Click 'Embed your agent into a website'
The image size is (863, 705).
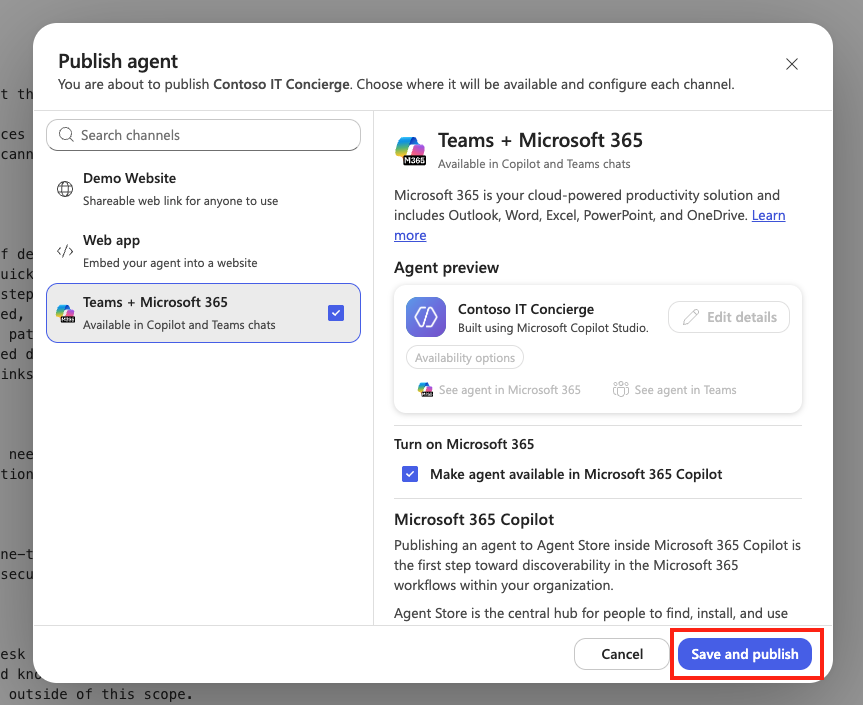pos(170,263)
